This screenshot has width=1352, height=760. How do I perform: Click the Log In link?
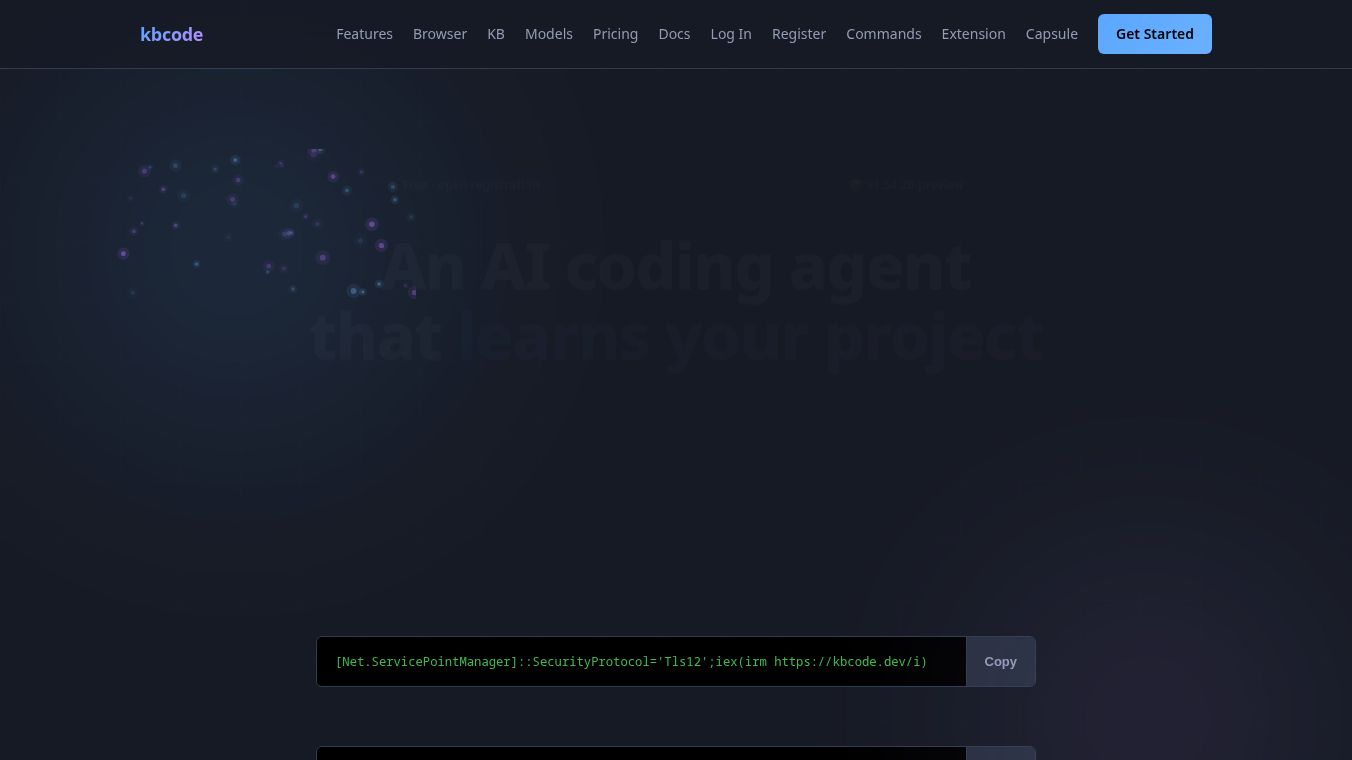point(731,34)
